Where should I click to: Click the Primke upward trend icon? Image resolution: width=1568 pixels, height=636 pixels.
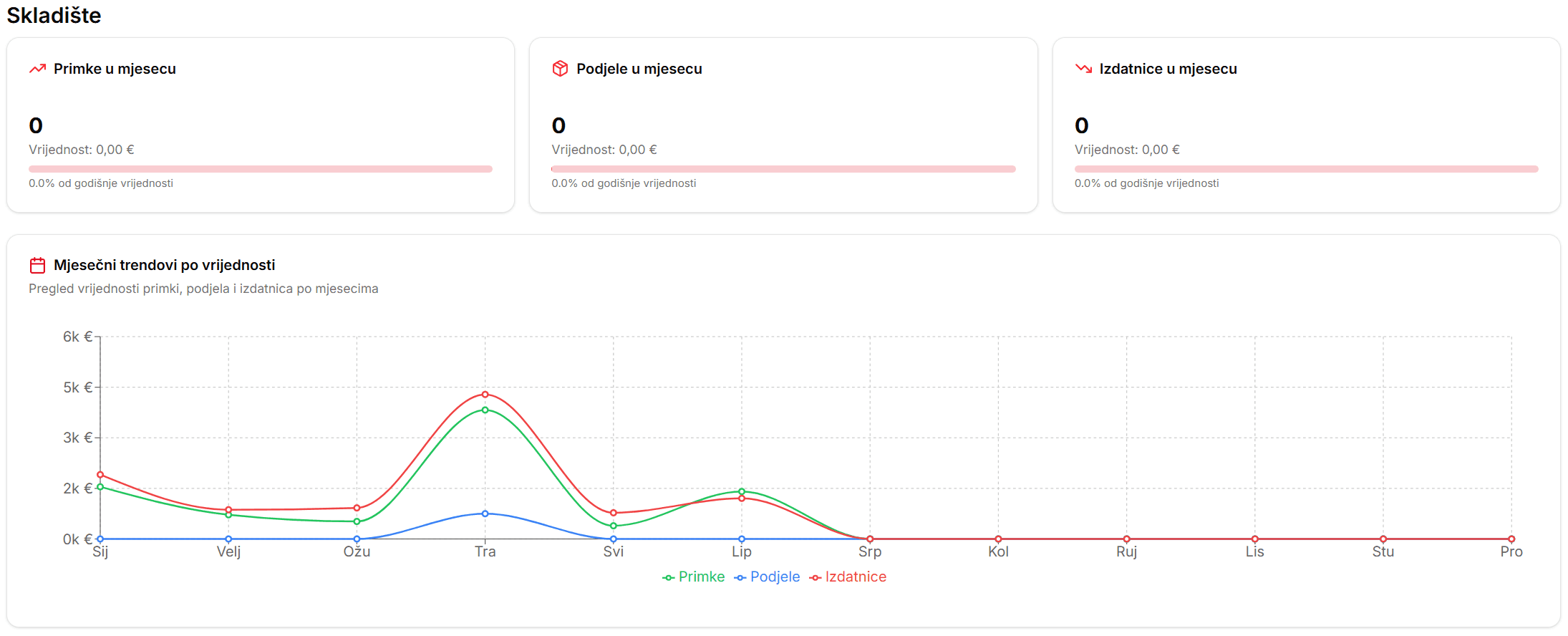[x=37, y=69]
